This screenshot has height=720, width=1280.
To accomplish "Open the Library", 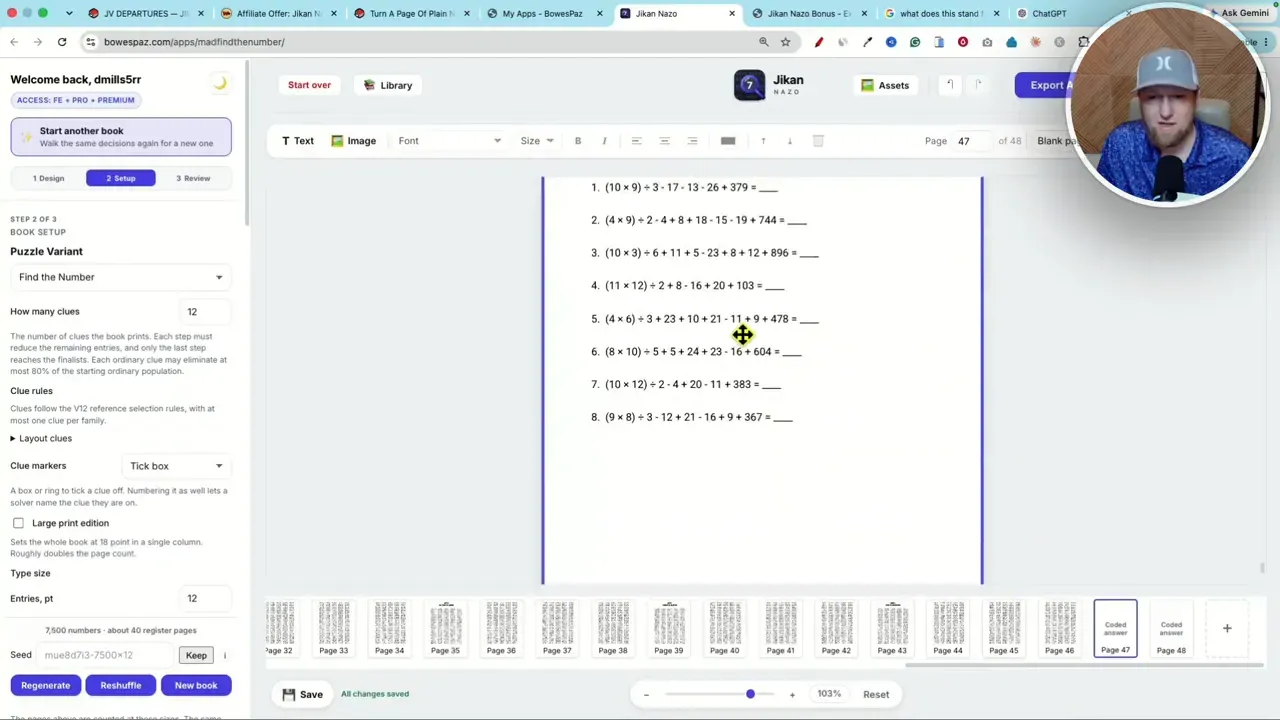I will click(x=388, y=85).
